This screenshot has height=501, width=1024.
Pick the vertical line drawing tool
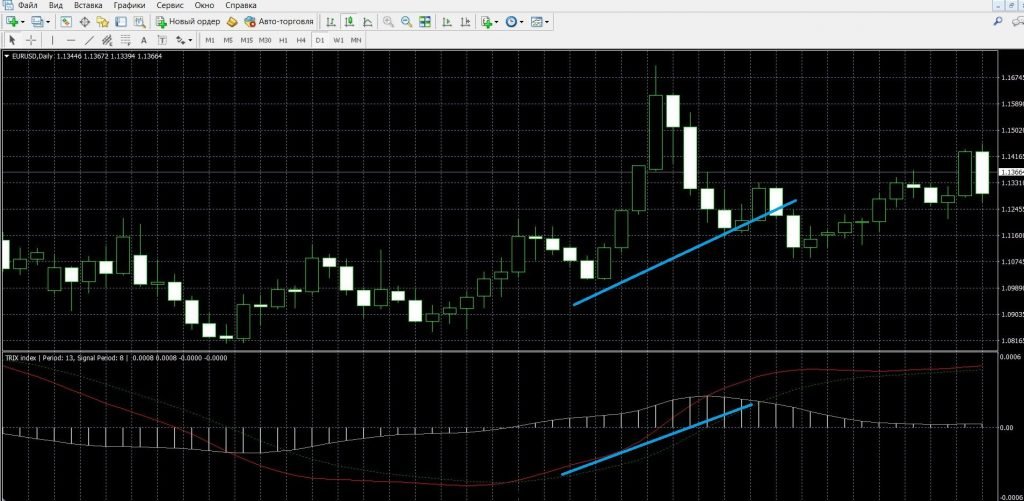pos(53,40)
